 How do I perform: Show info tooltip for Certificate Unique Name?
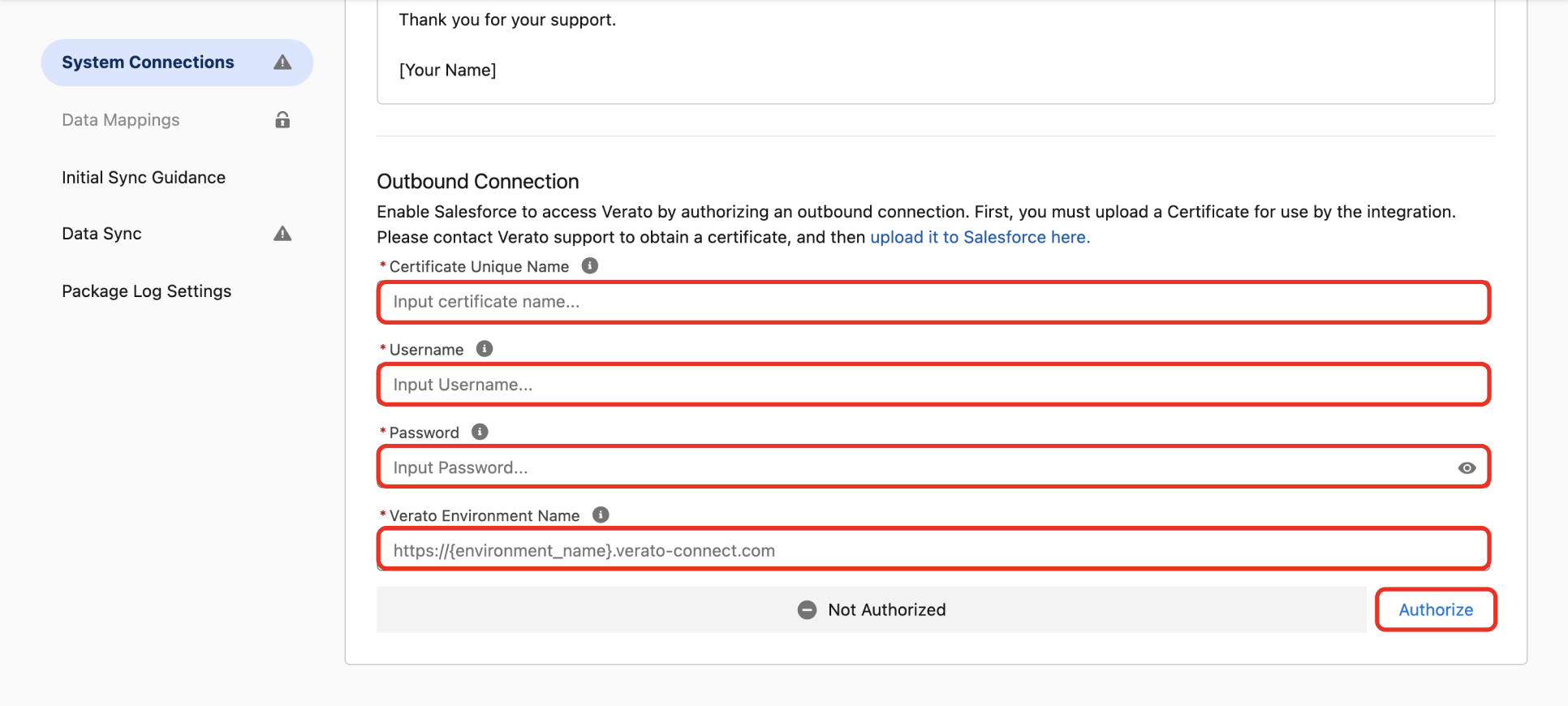(590, 265)
